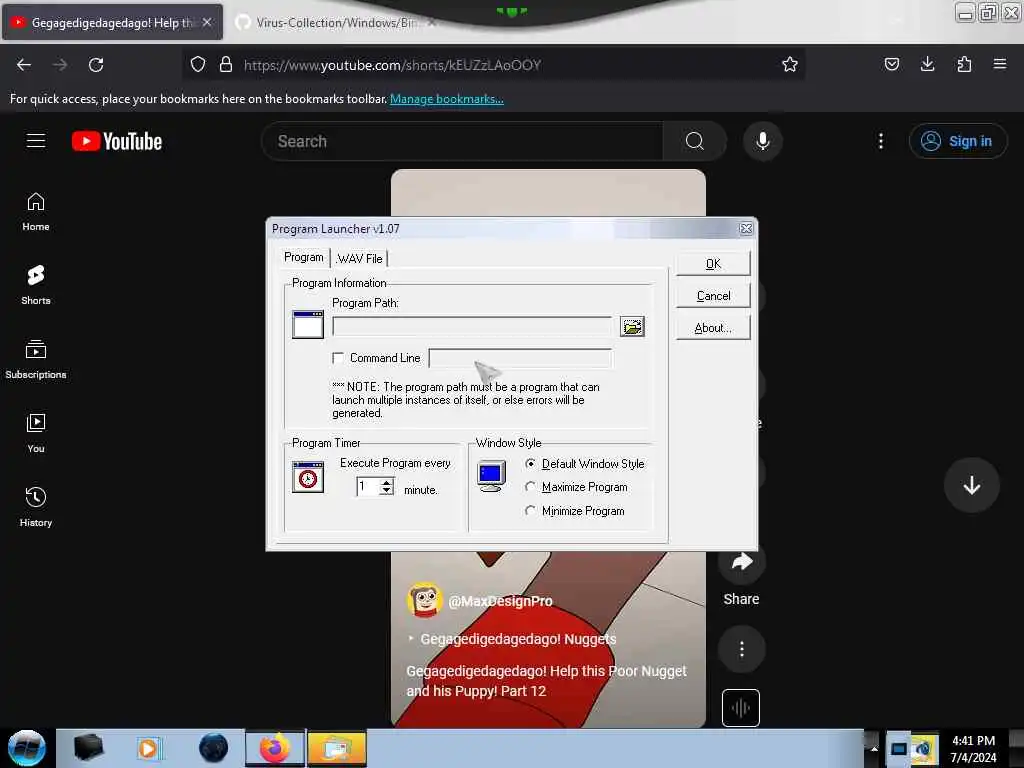The height and width of the screenshot is (768, 1024).
Task: Close the Program Launcher dialog
Action: (x=746, y=229)
